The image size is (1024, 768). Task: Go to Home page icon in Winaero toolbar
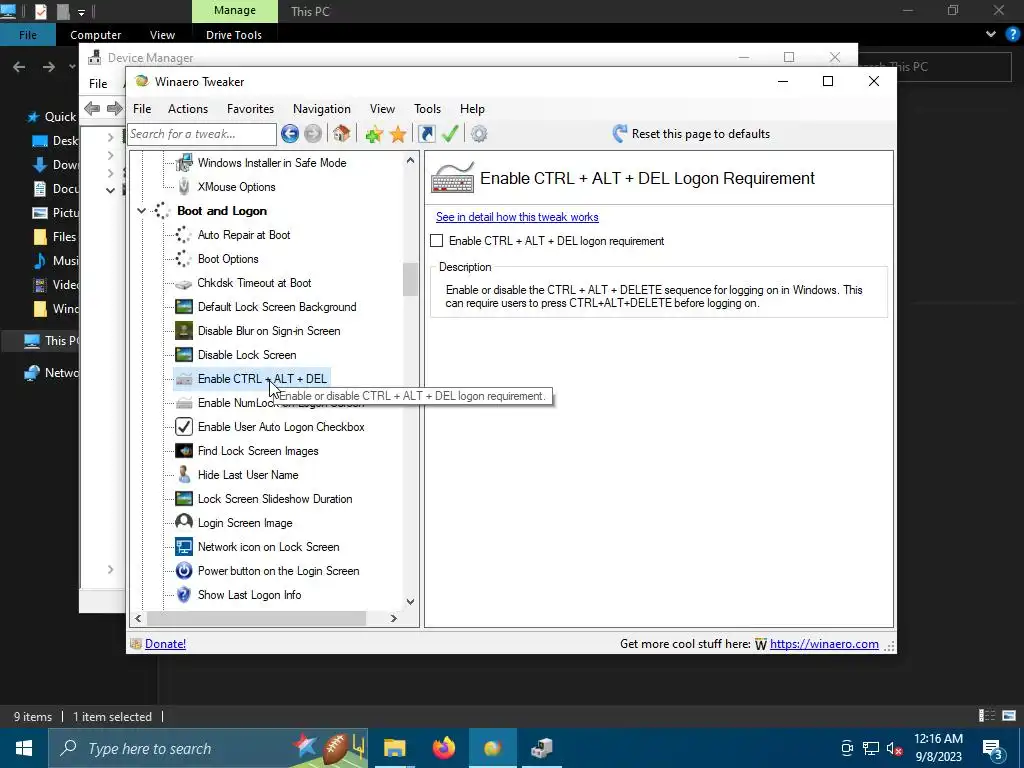coord(341,134)
